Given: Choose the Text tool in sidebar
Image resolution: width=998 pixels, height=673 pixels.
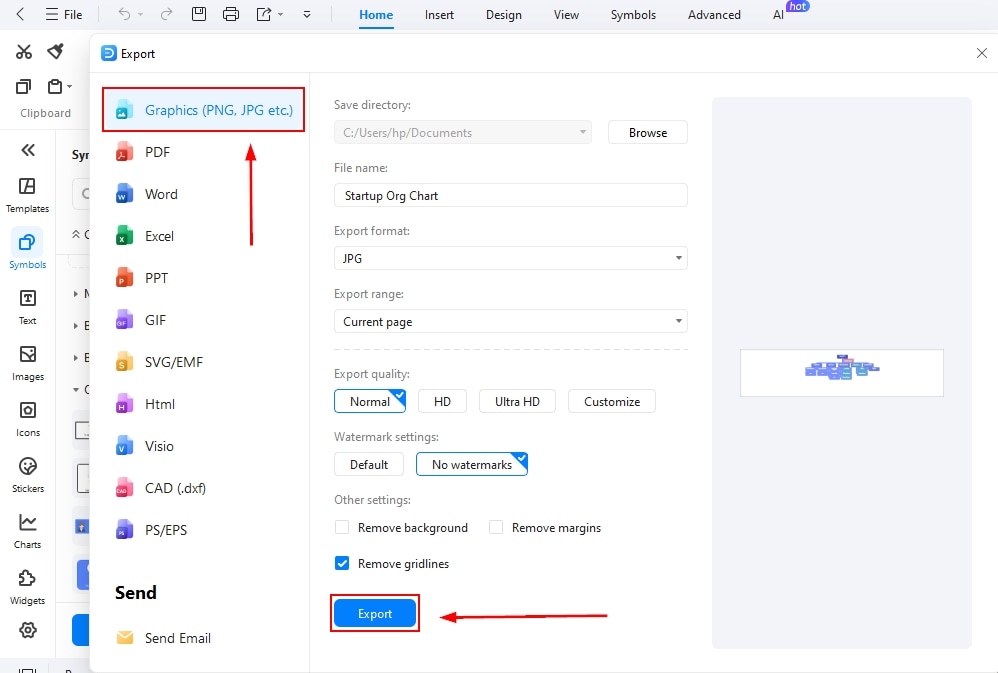Looking at the screenshot, I should 27,308.
